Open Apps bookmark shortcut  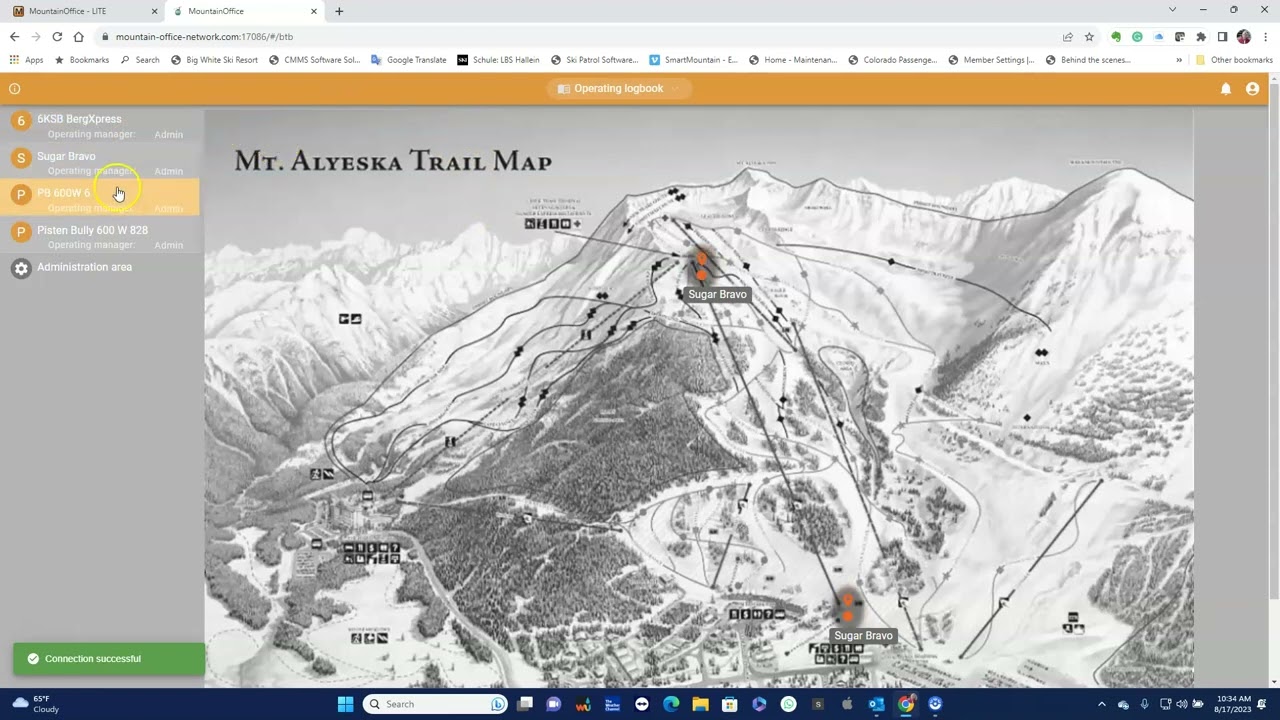point(26,60)
